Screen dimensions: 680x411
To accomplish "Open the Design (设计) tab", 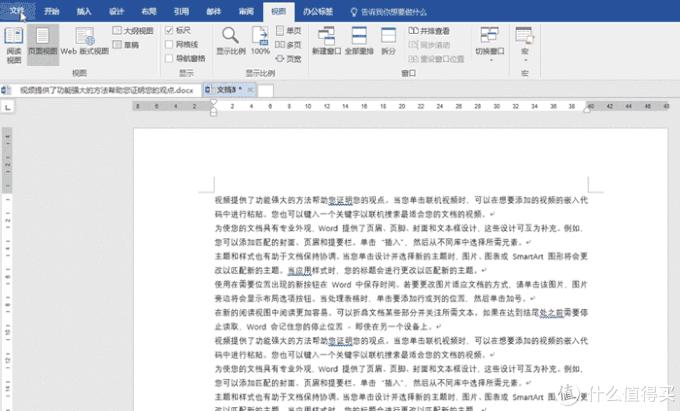I will coord(117,11).
